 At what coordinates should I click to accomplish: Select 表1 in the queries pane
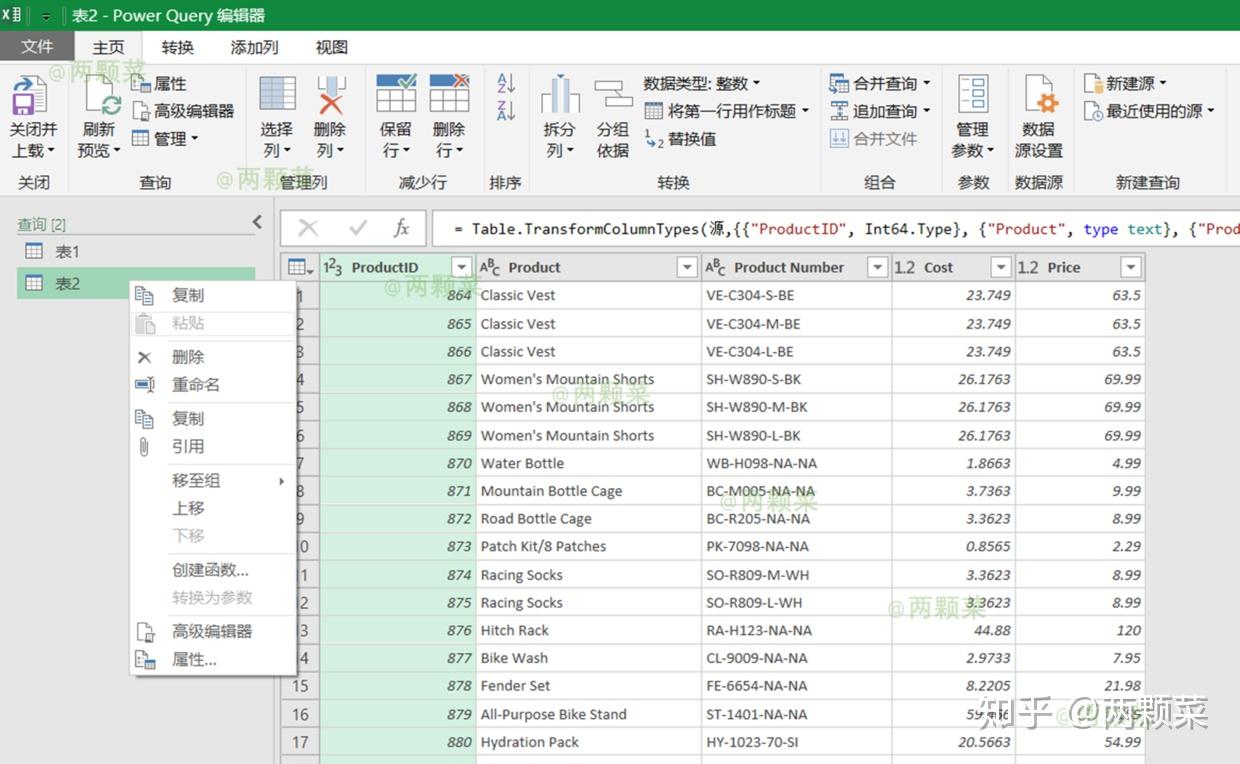pyautogui.click(x=66, y=251)
